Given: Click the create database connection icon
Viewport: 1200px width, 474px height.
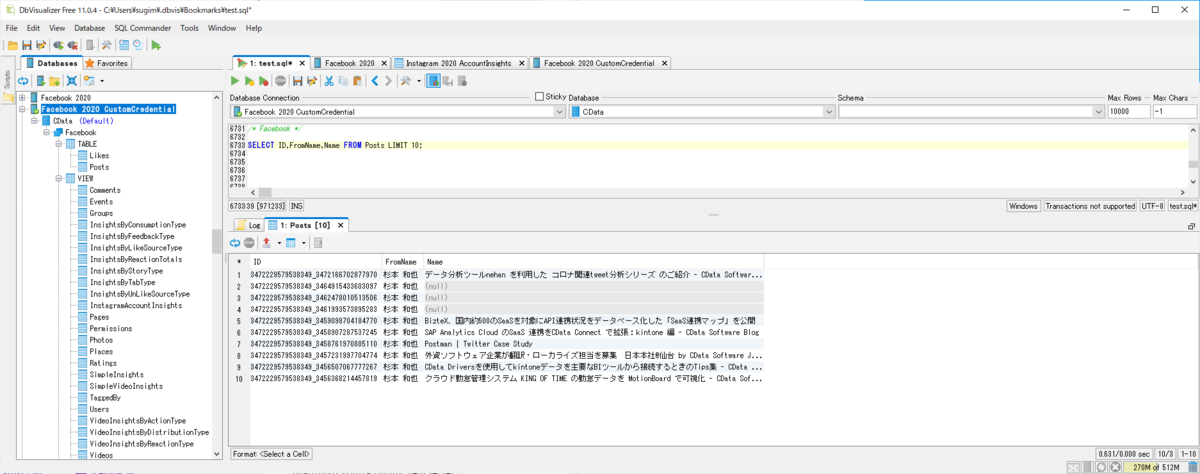Looking at the screenshot, I should (x=41, y=80).
